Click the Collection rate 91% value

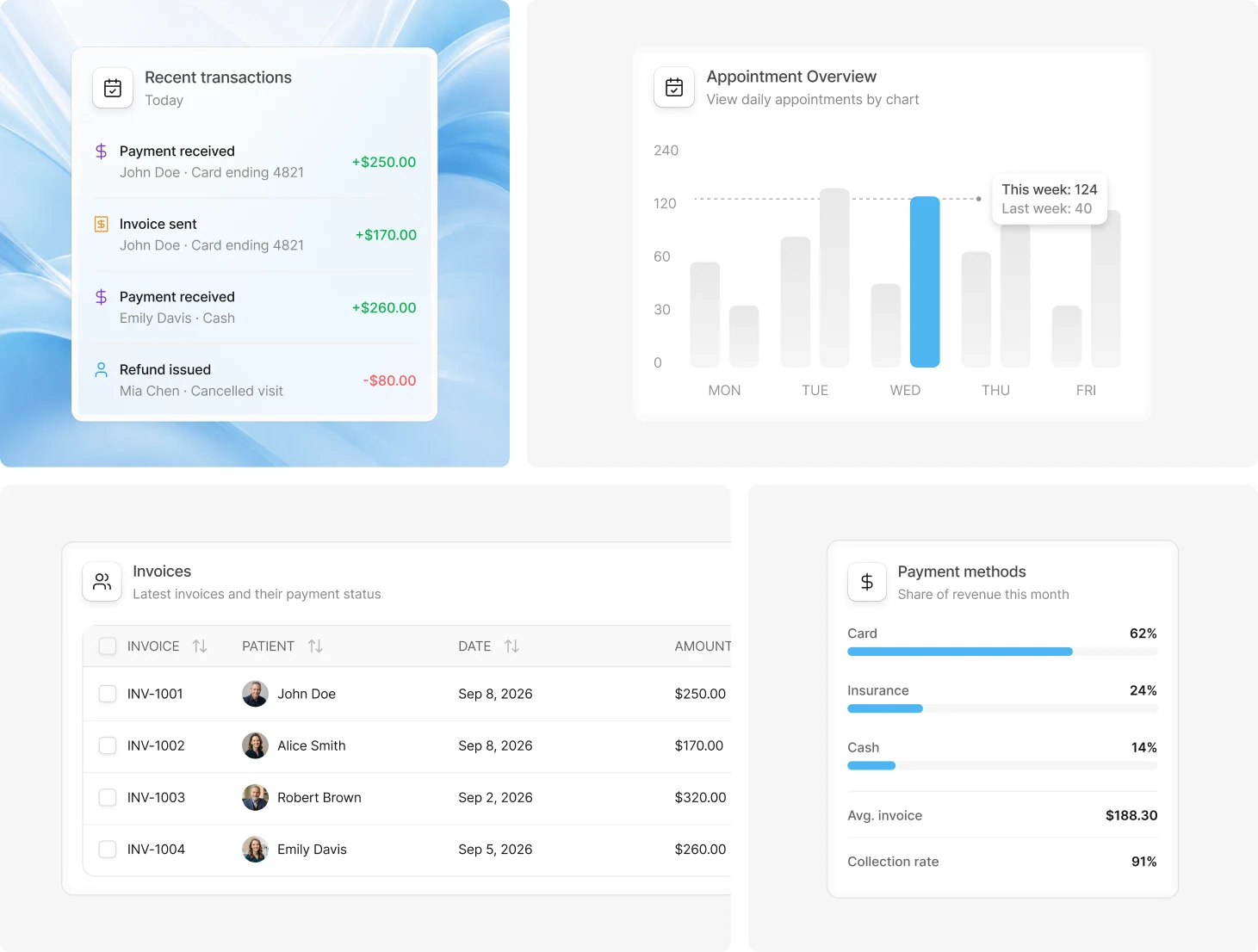point(1144,862)
